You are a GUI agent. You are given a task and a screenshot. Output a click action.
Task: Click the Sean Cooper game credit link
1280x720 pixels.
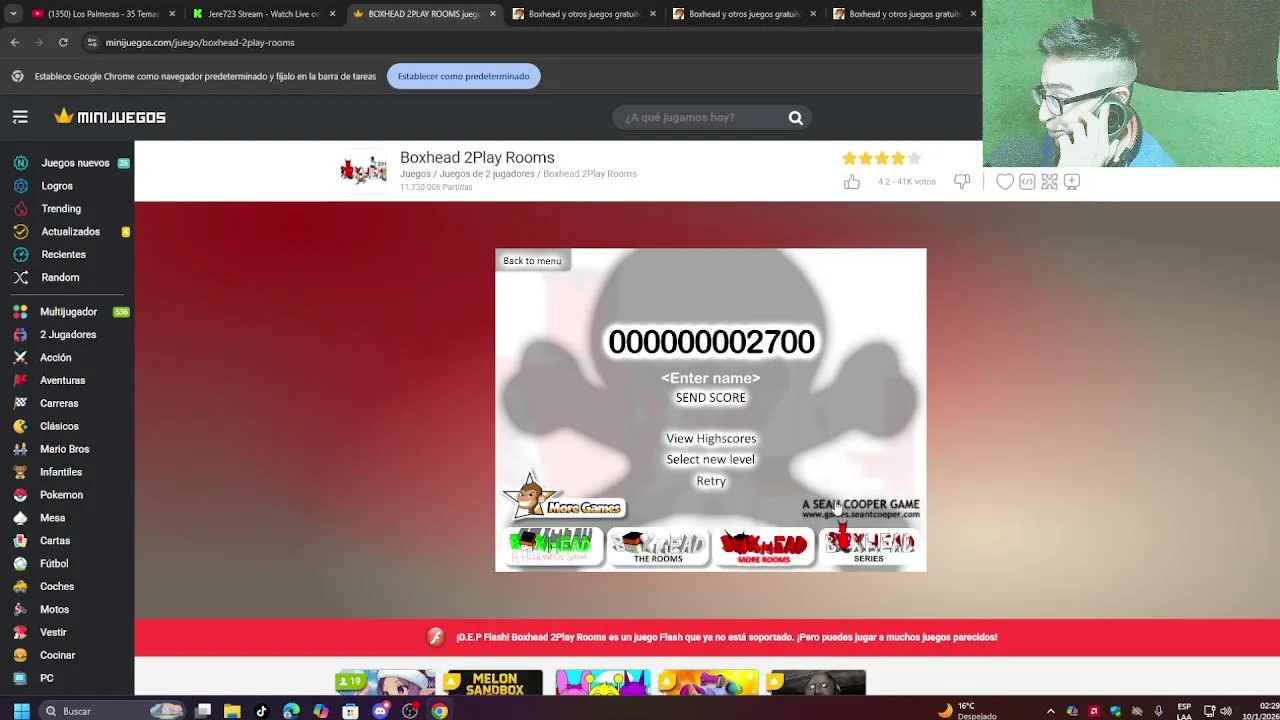coord(860,509)
